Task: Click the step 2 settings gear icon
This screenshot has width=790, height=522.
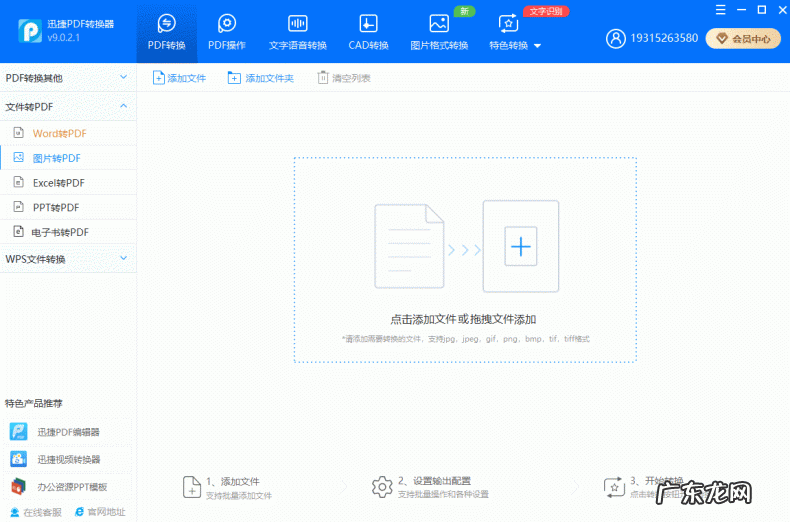Action: (x=382, y=487)
